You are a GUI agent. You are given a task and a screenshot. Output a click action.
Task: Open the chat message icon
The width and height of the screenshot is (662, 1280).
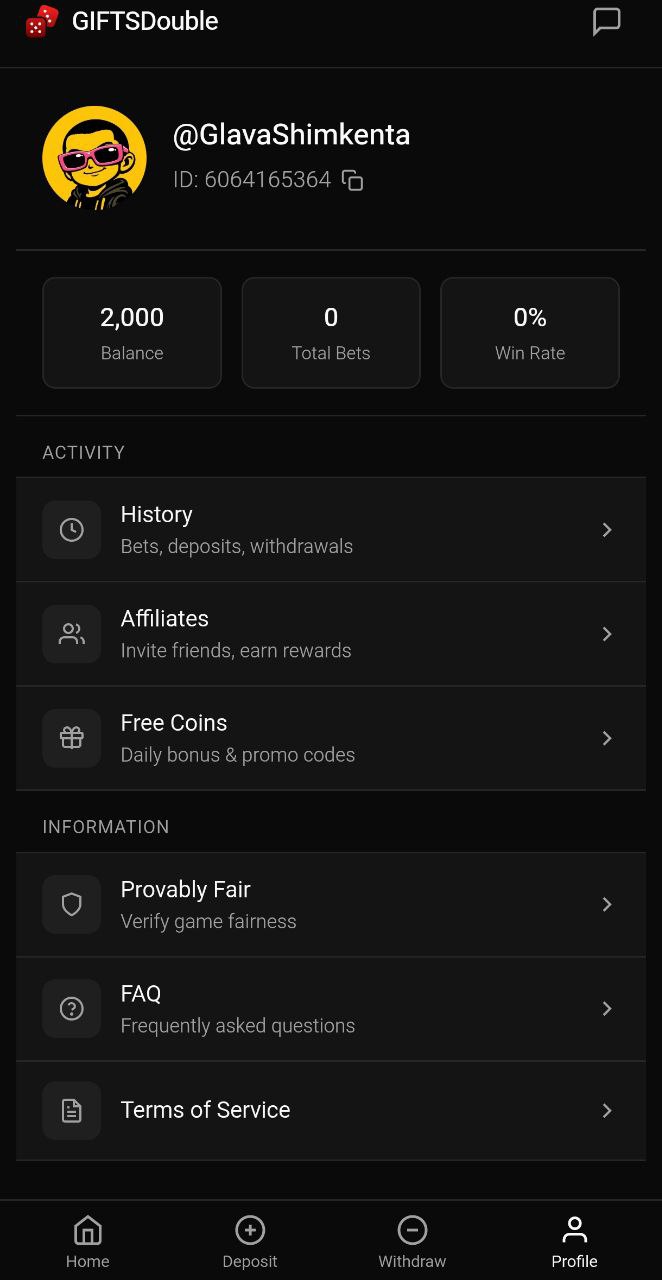pos(607,20)
